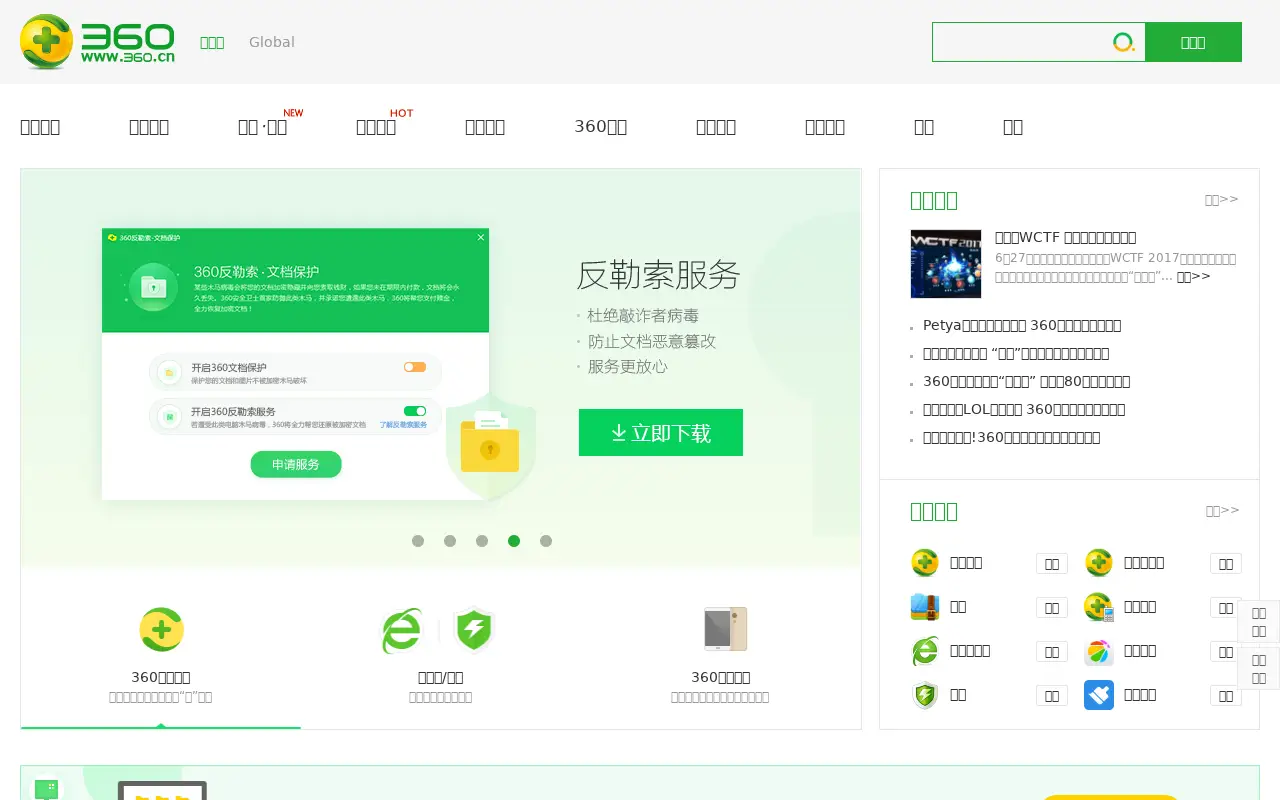
Task: Click the download button beside the colorful ball icon
Action: (1226, 651)
